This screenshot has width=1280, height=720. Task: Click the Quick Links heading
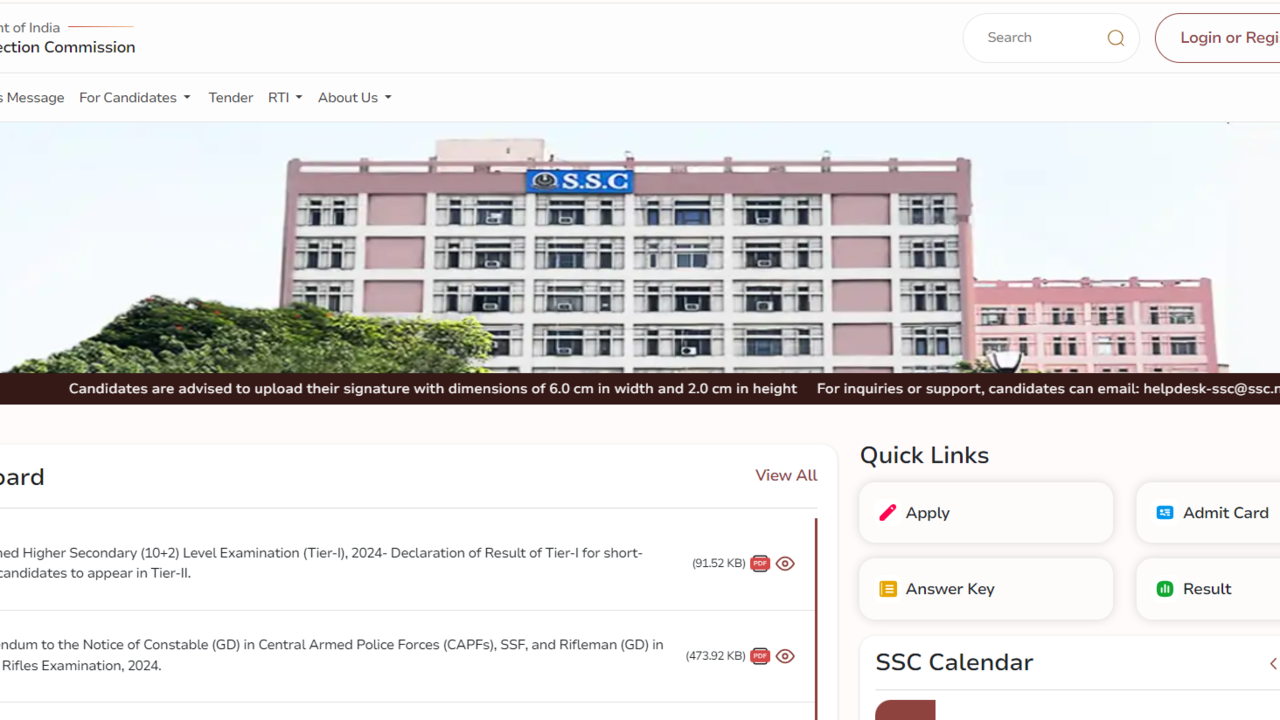(x=924, y=455)
